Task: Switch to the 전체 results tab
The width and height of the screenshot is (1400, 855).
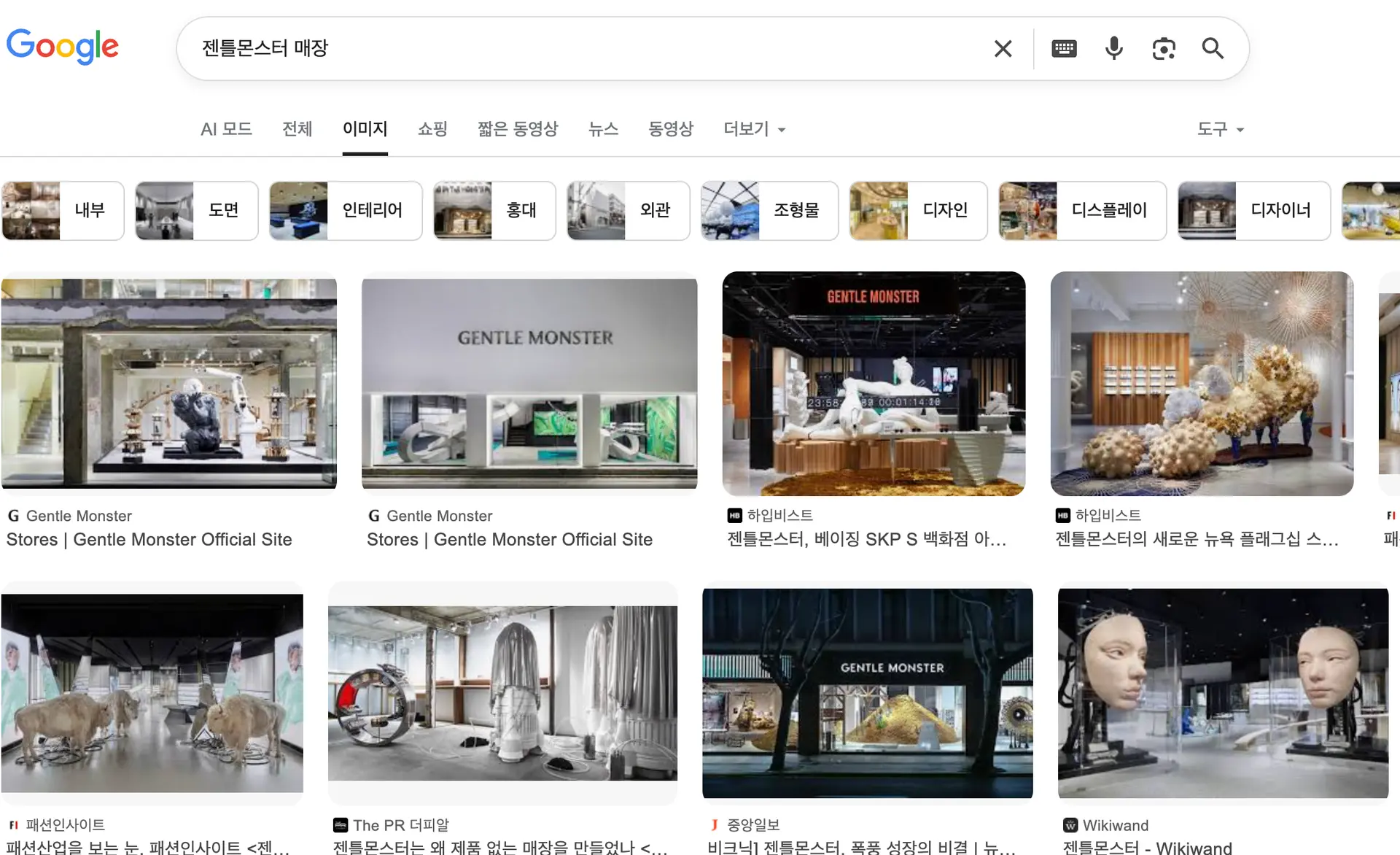Action: [297, 129]
